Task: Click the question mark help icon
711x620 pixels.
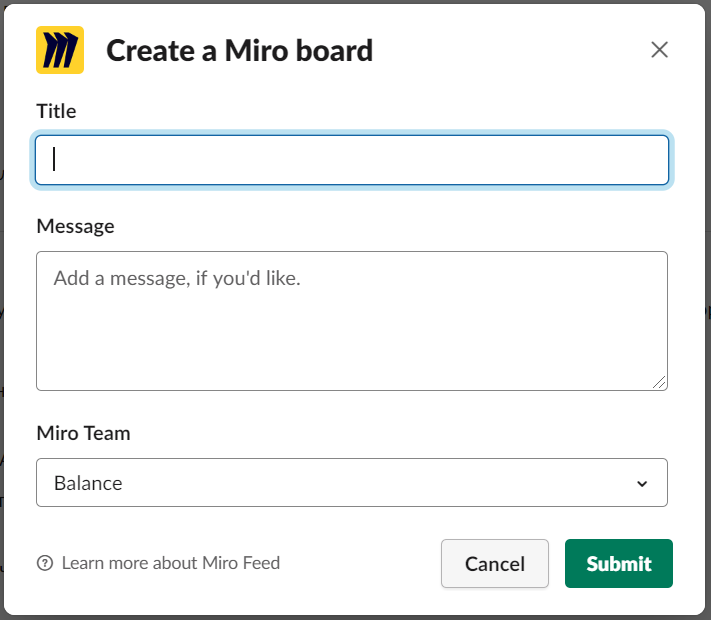Action: coord(44,563)
